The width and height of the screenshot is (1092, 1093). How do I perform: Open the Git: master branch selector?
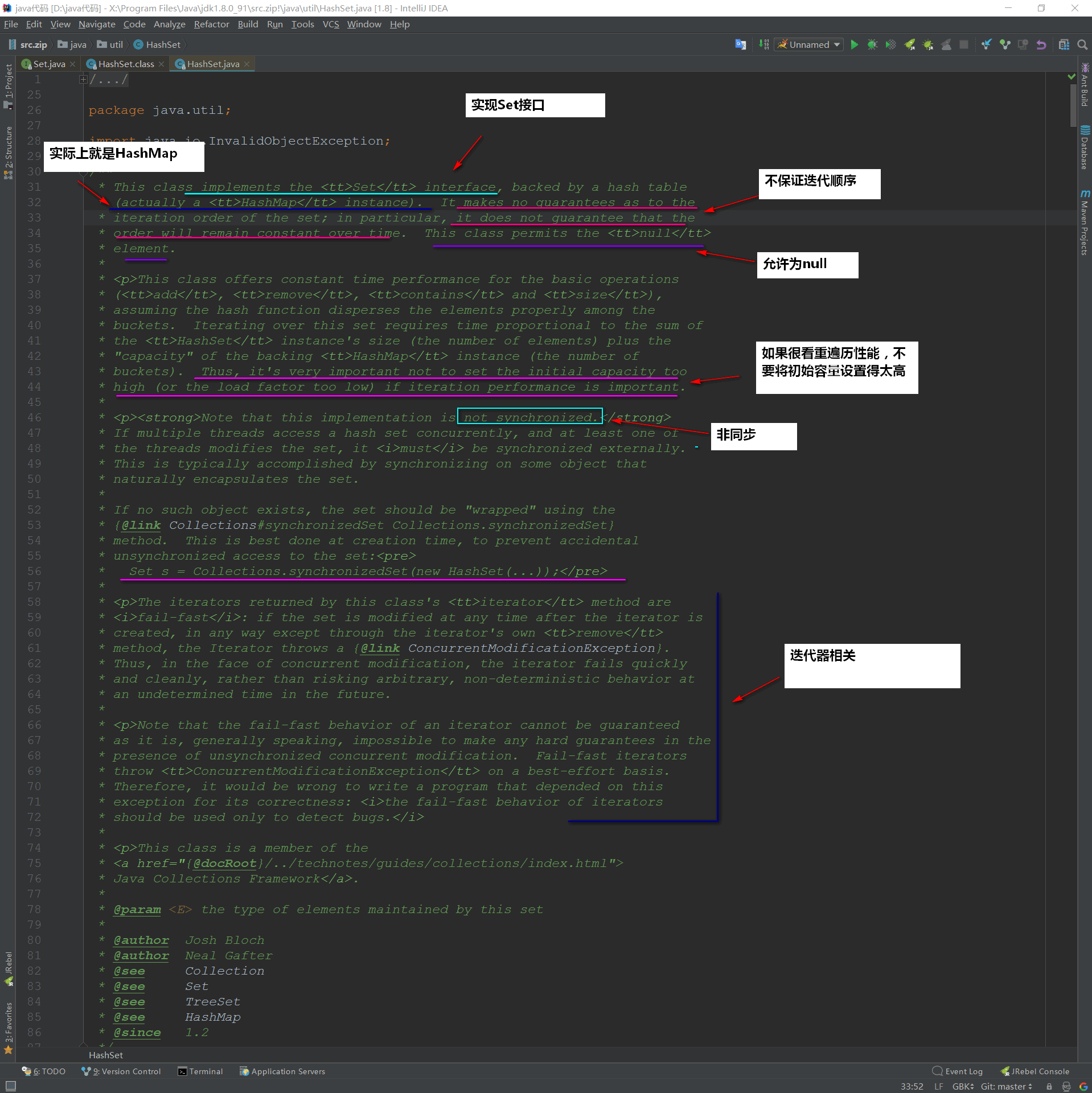click(x=1006, y=1086)
